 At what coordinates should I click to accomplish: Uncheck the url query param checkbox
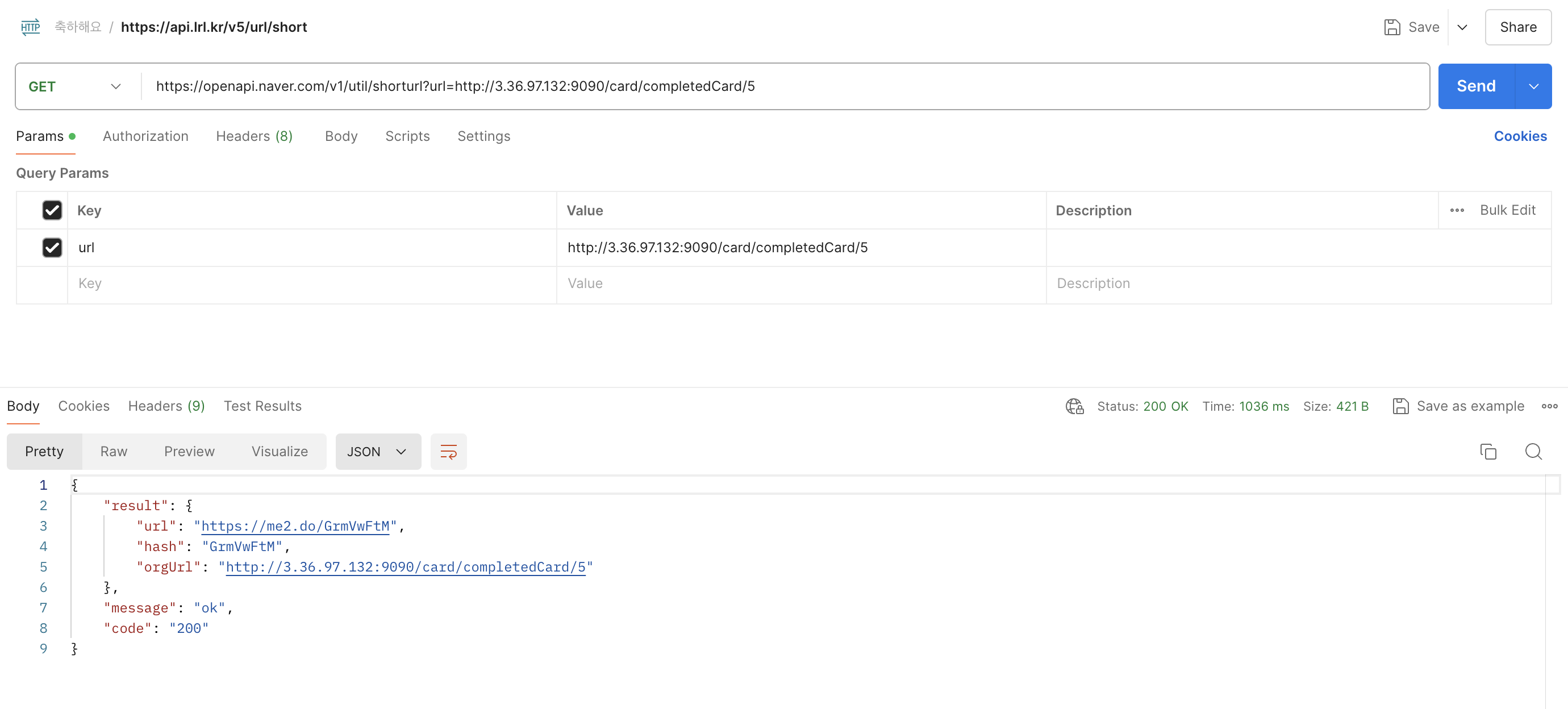click(52, 248)
